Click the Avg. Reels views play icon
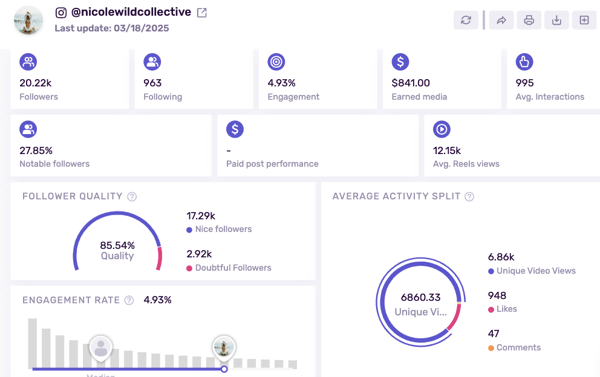The image size is (600, 377). pyautogui.click(x=442, y=129)
